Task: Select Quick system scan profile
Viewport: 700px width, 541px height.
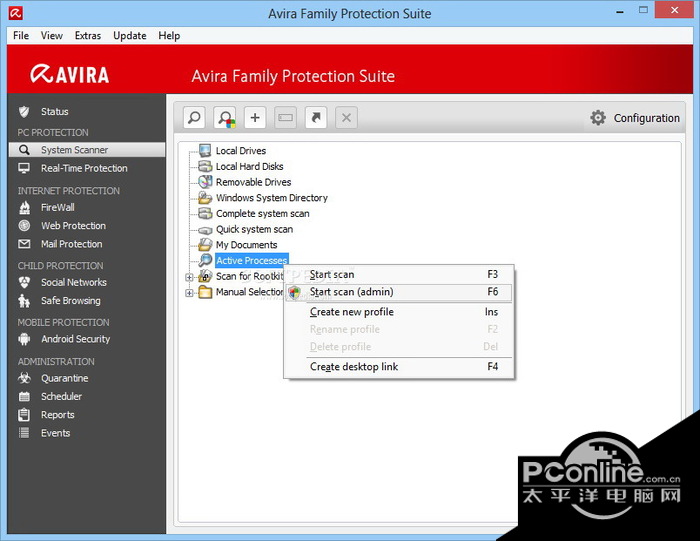Action: (x=254, y=229)
